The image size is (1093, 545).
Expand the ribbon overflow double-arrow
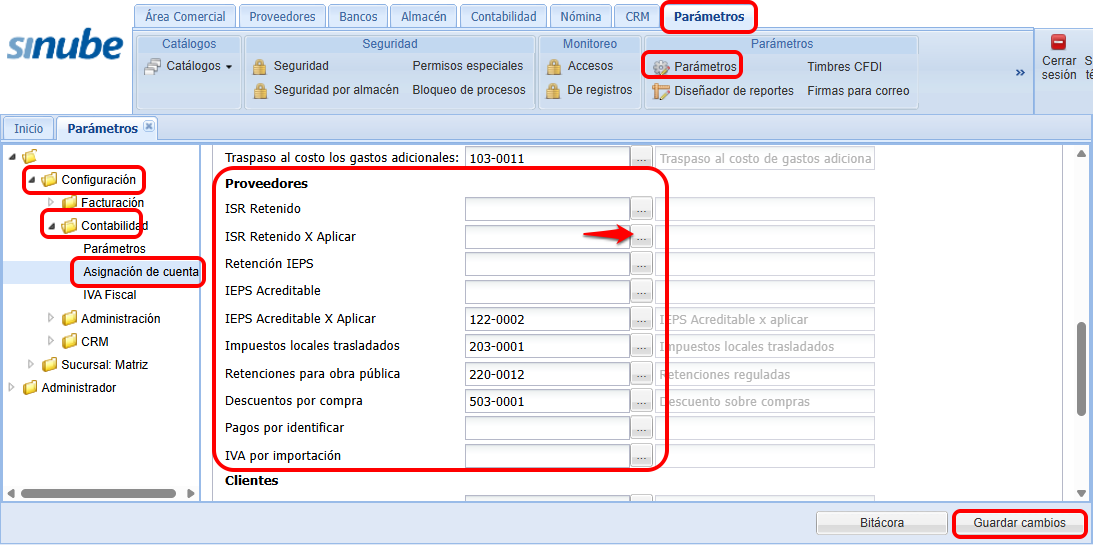pos(1021,72)
